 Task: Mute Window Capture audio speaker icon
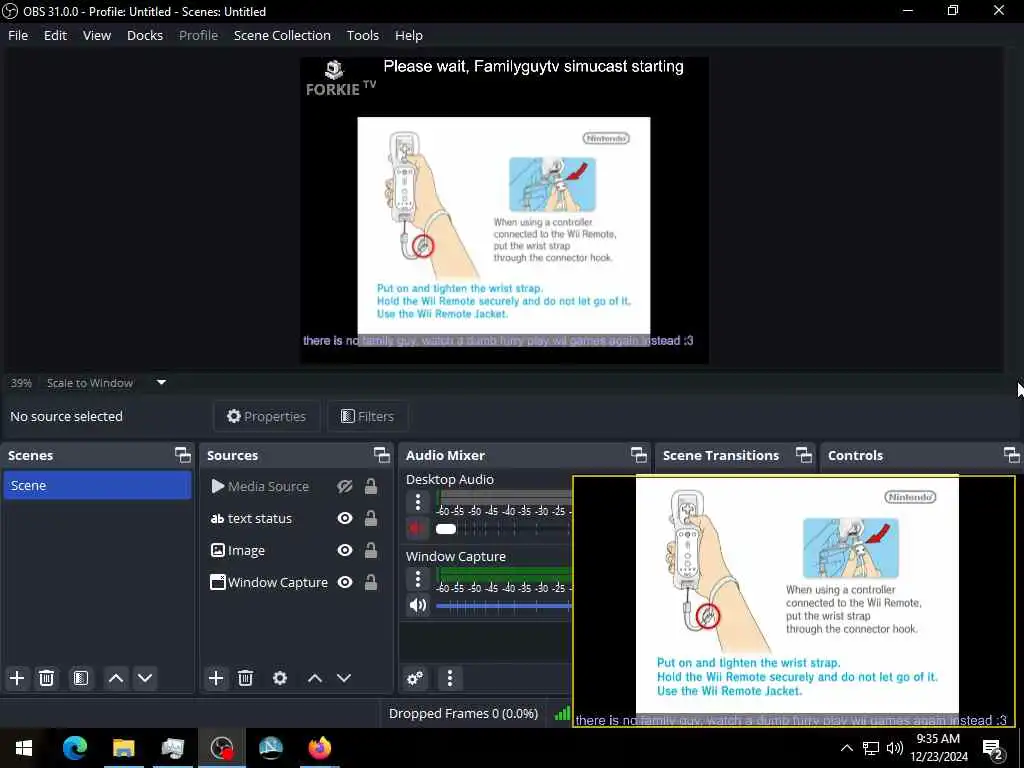point(418,605)
